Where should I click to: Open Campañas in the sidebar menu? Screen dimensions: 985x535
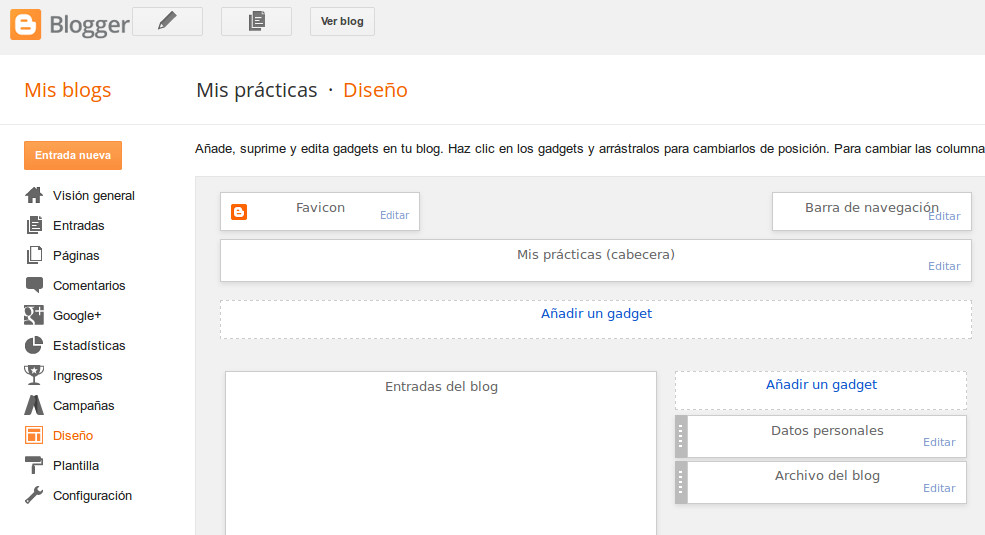84,406
